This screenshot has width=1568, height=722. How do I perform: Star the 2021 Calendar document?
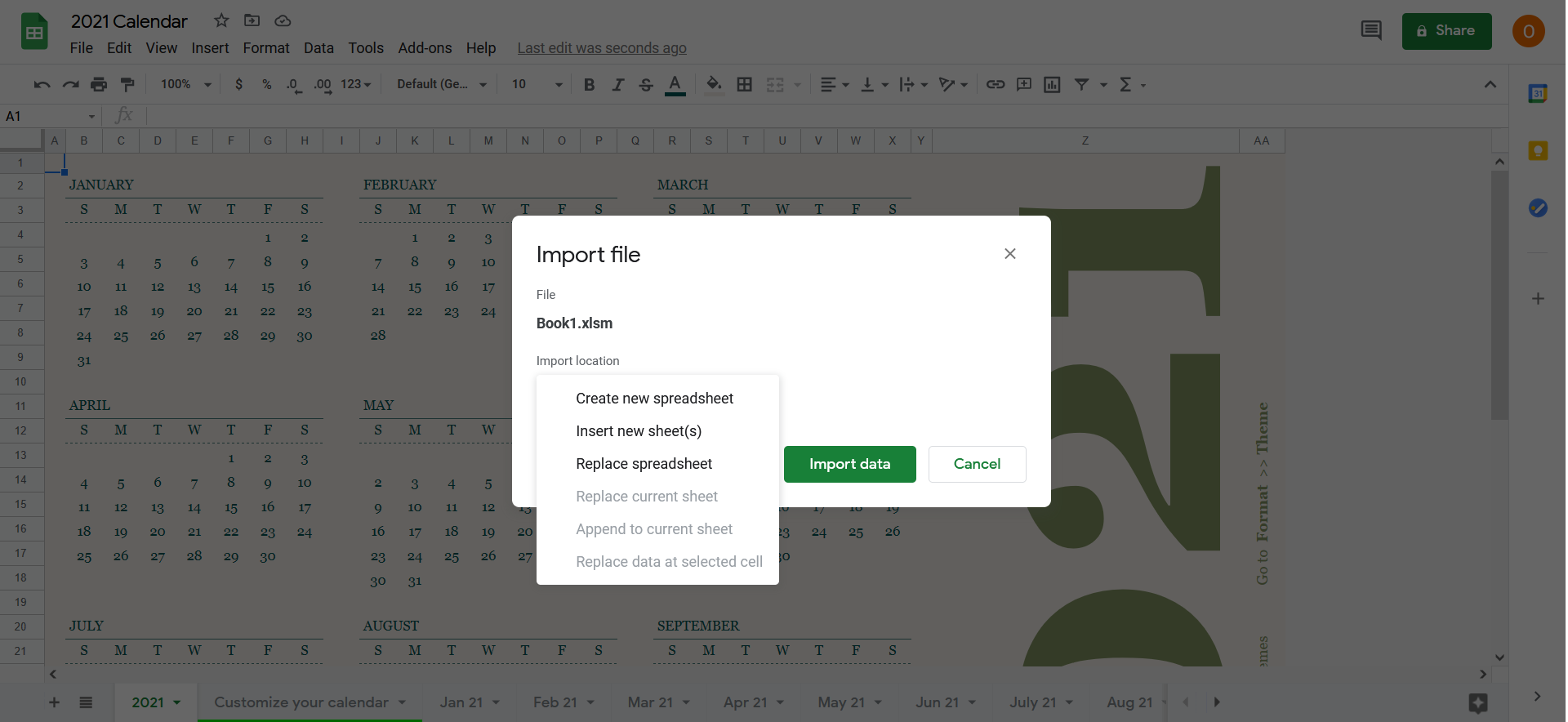click(220, 20)
